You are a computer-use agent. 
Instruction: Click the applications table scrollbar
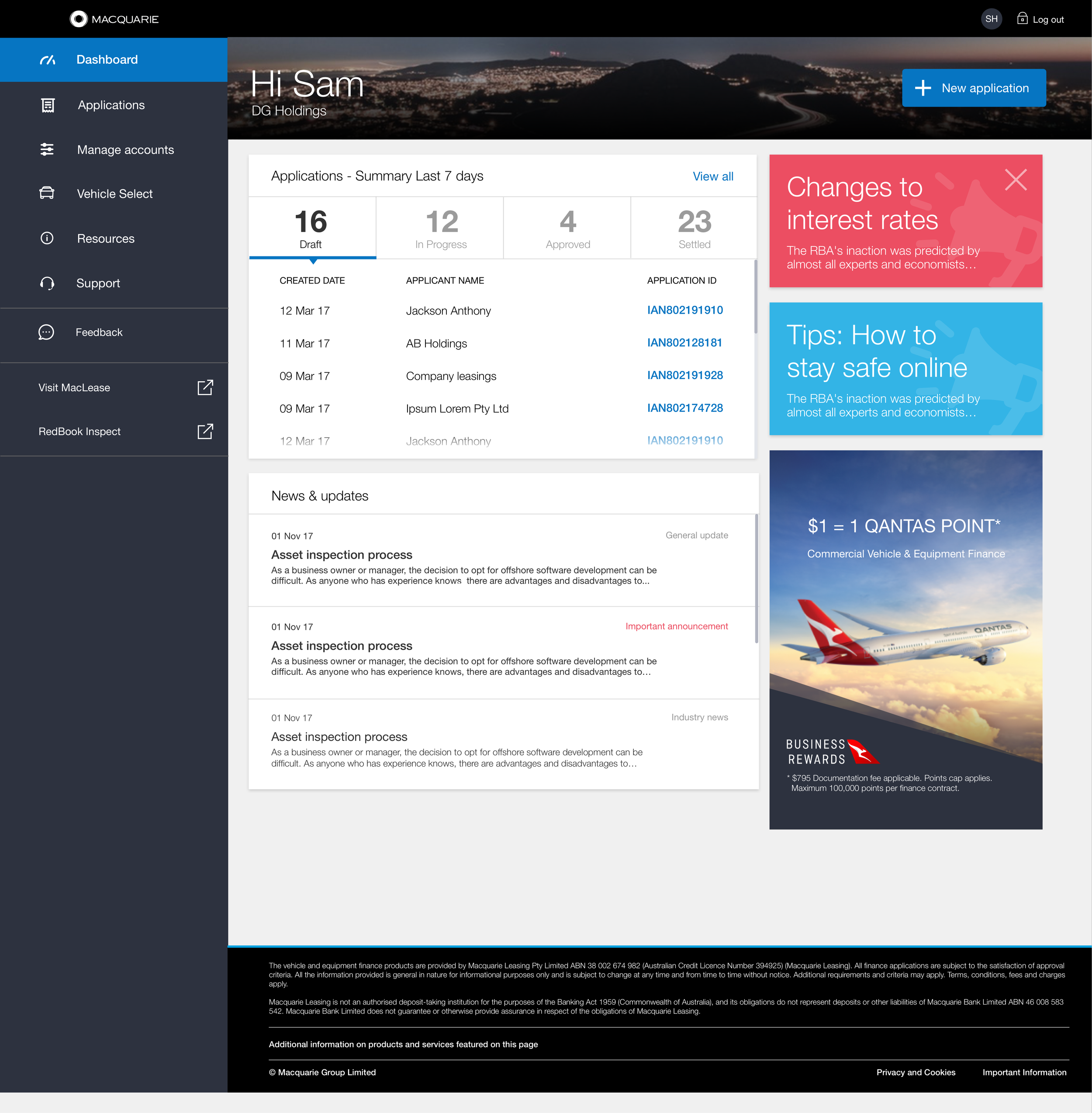pos(755,297)
